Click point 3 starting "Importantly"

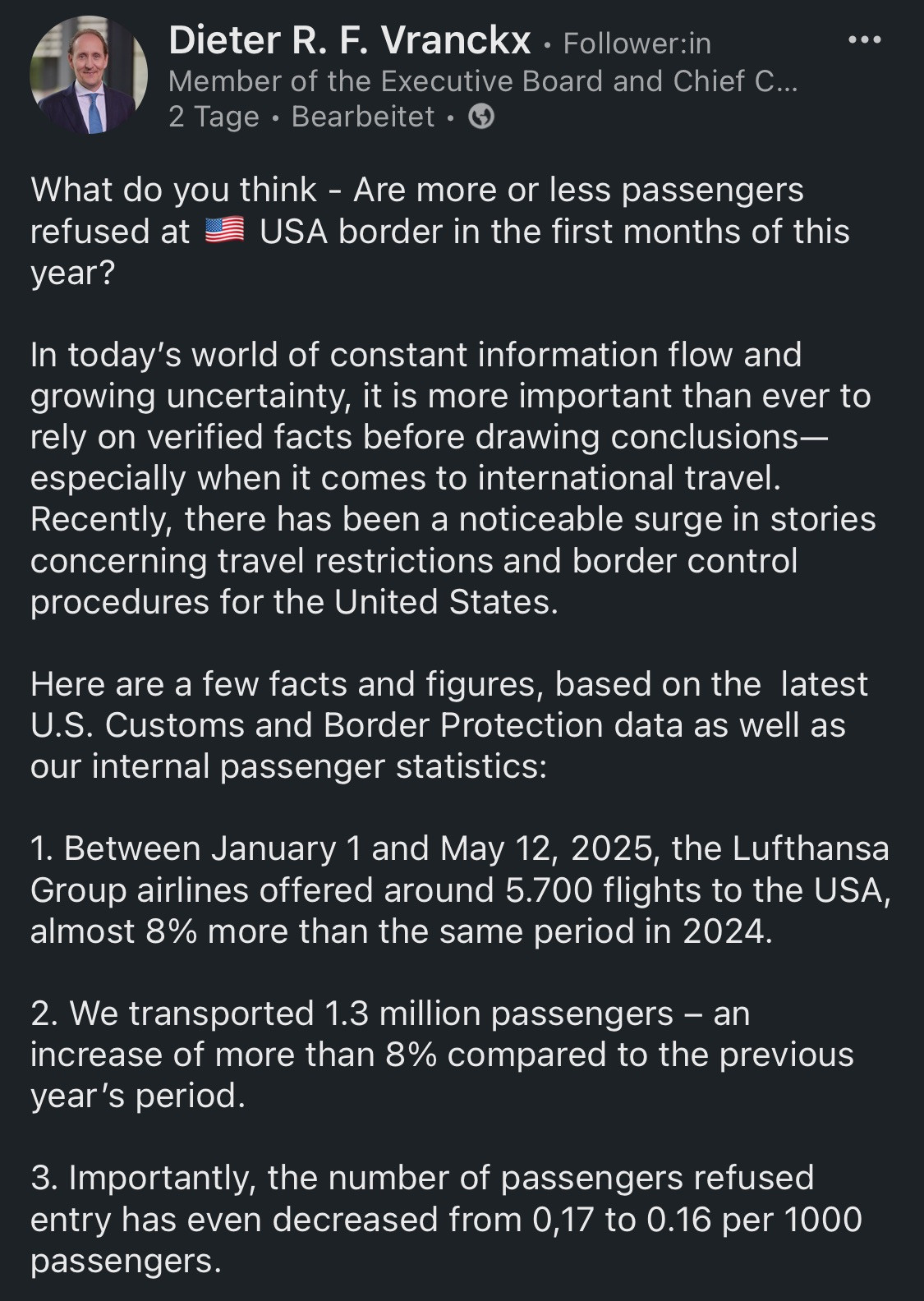pyautogui.click(x=446, y=1218)
